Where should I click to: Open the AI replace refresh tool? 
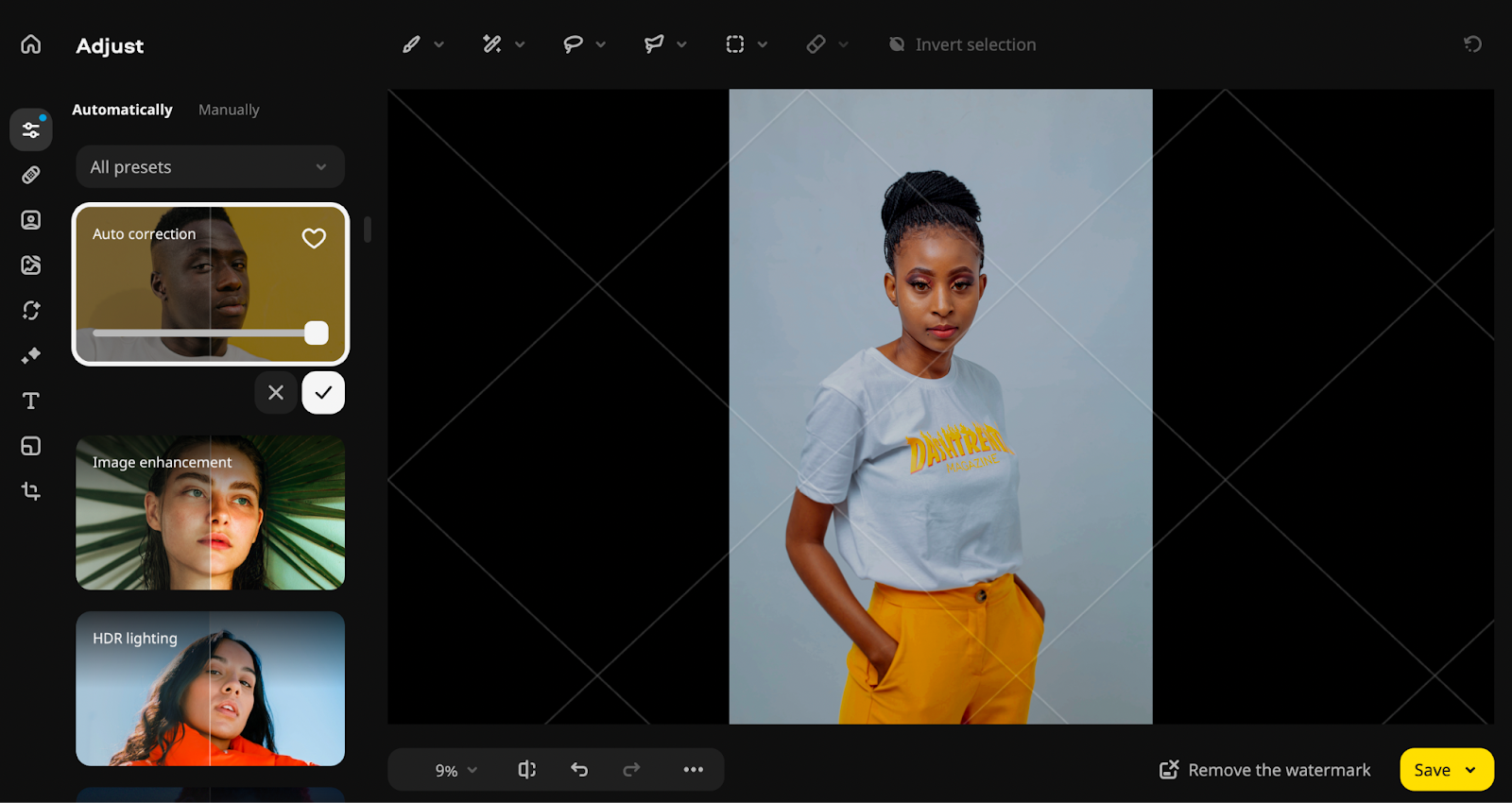(x=31, y=310)
